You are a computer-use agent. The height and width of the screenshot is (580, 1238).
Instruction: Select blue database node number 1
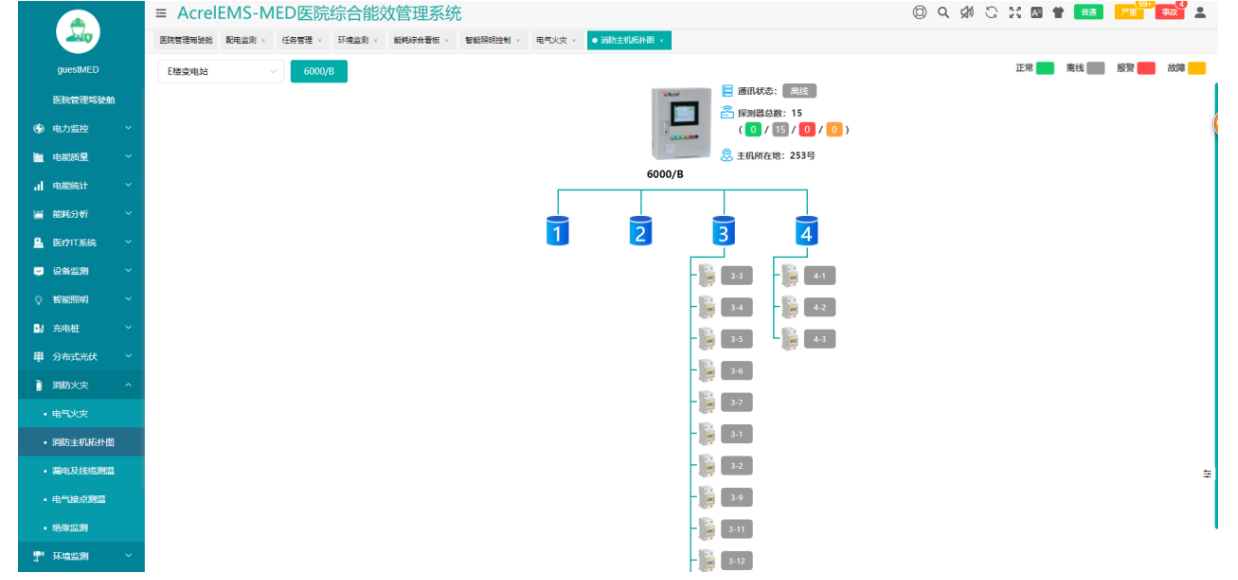click(x=557, y=231)
